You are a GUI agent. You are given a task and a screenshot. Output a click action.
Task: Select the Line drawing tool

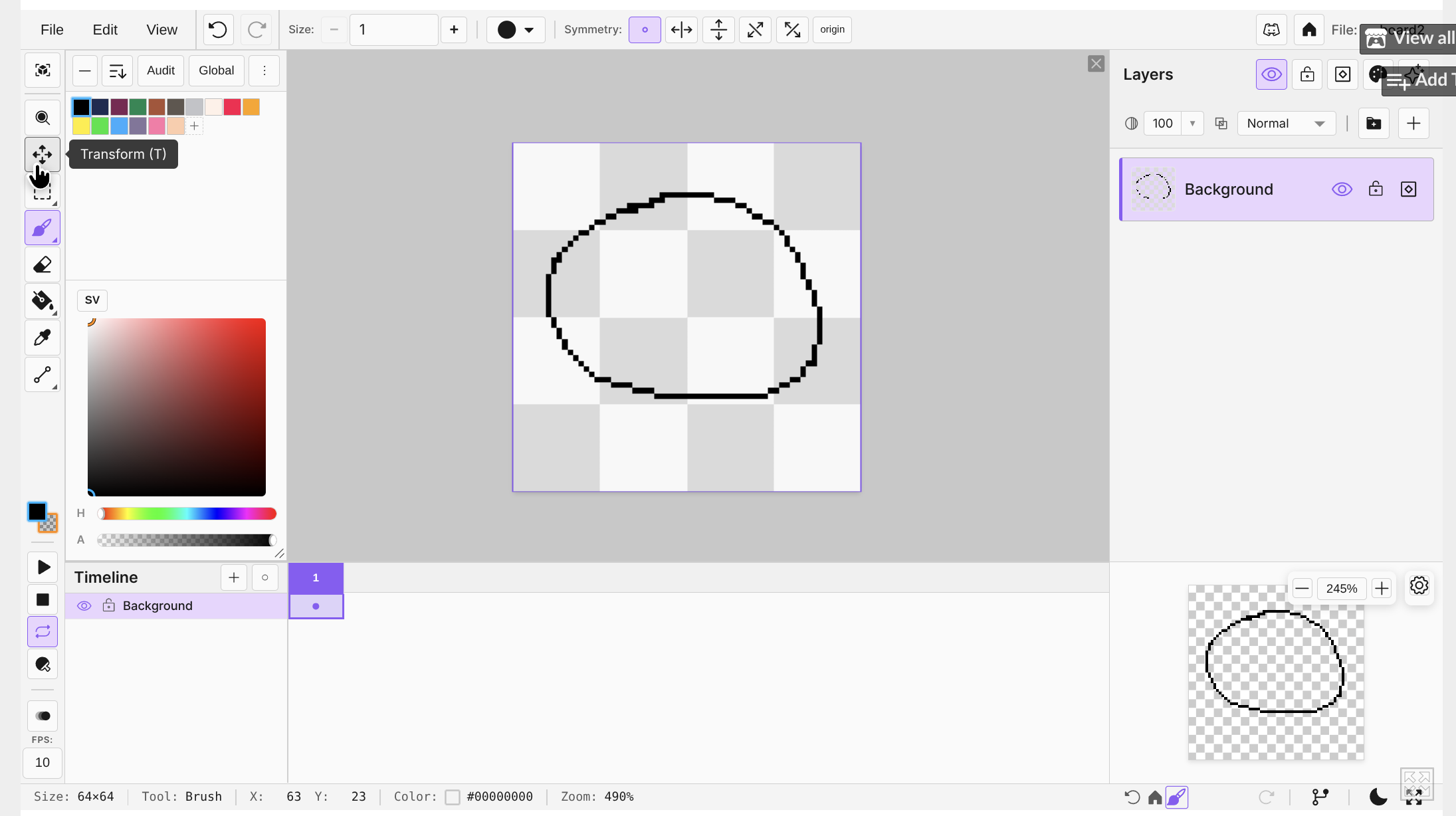[42, 375]
